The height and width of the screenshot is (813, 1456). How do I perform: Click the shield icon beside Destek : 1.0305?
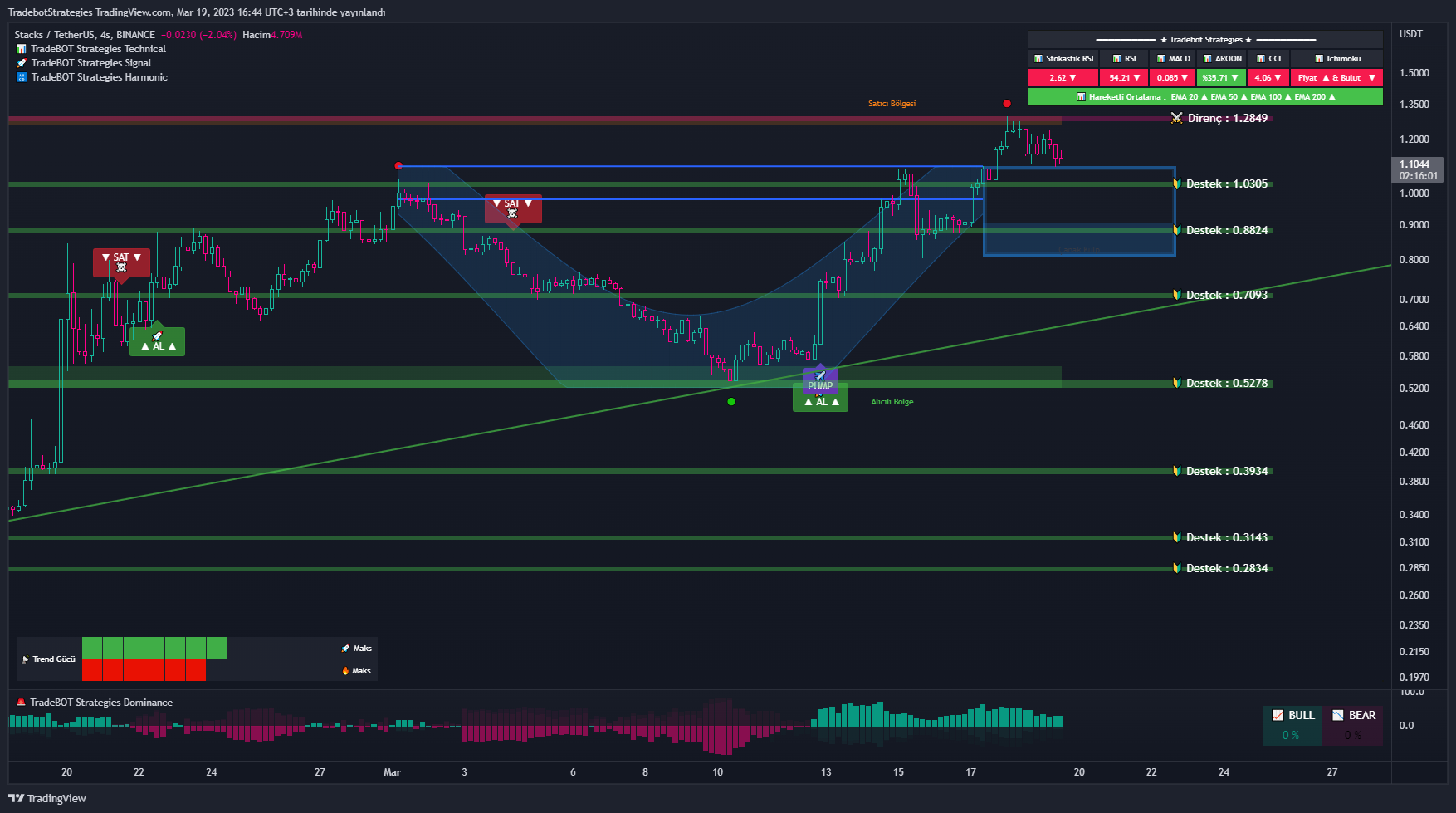click(1177, 184)
